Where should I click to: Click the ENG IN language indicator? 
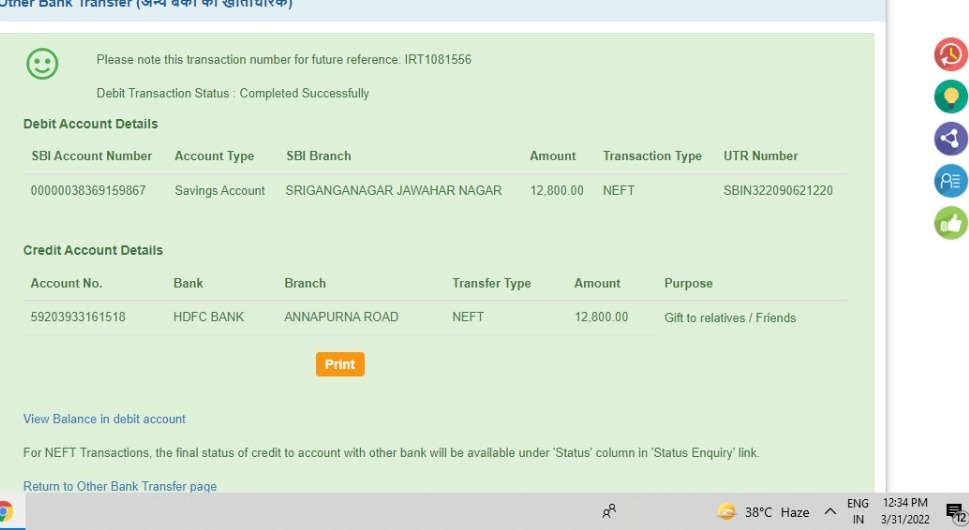(x=858, y=512)
